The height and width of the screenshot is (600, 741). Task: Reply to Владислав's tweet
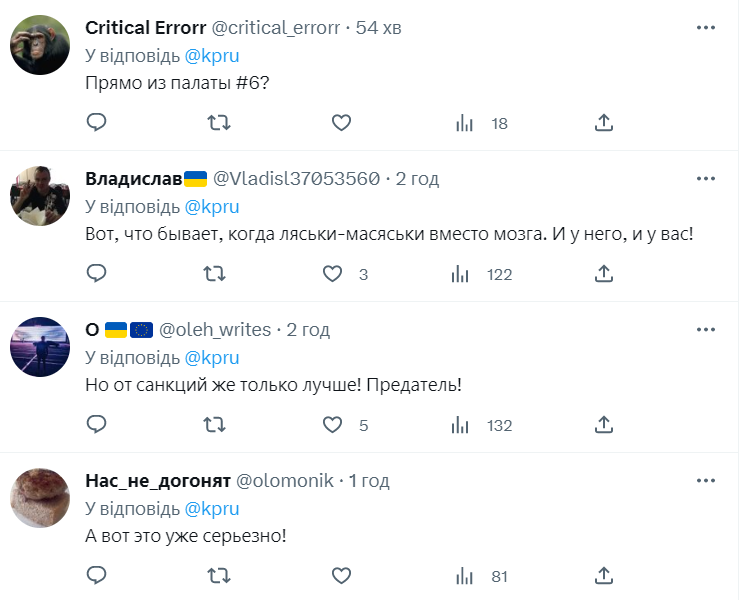tap(97, 274)
